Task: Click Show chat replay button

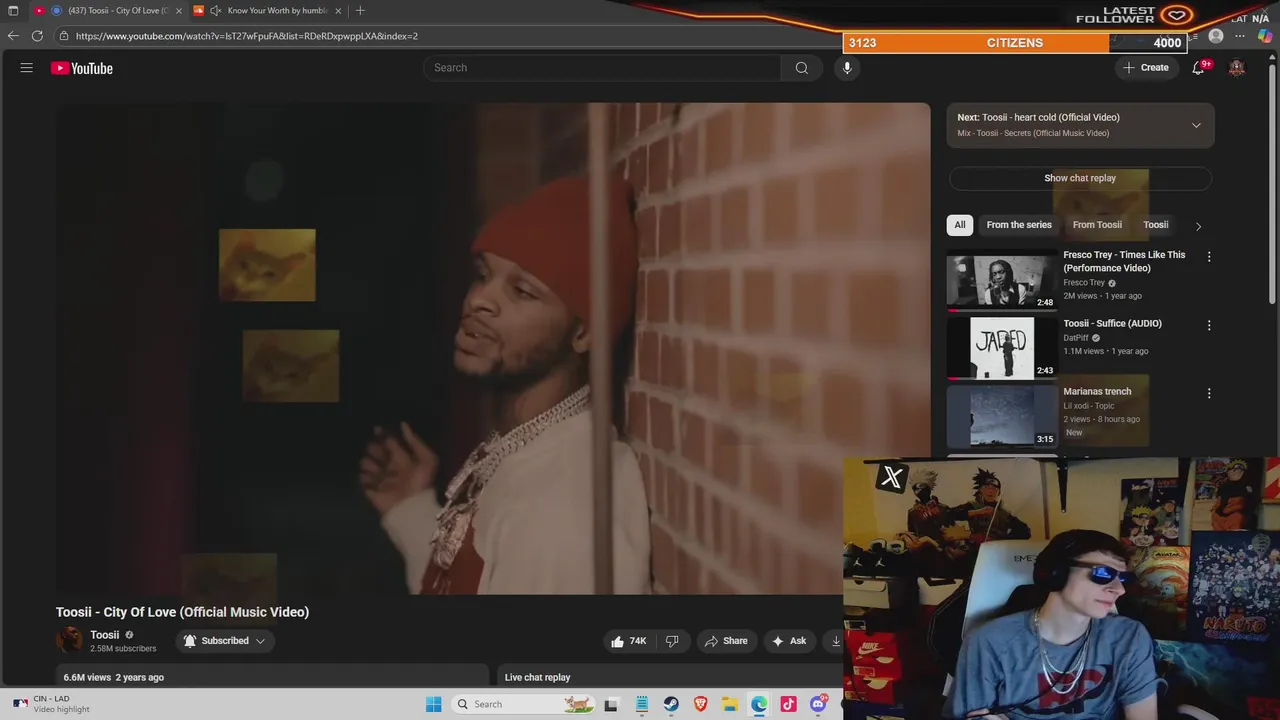Action: [x=1080, y=178]
